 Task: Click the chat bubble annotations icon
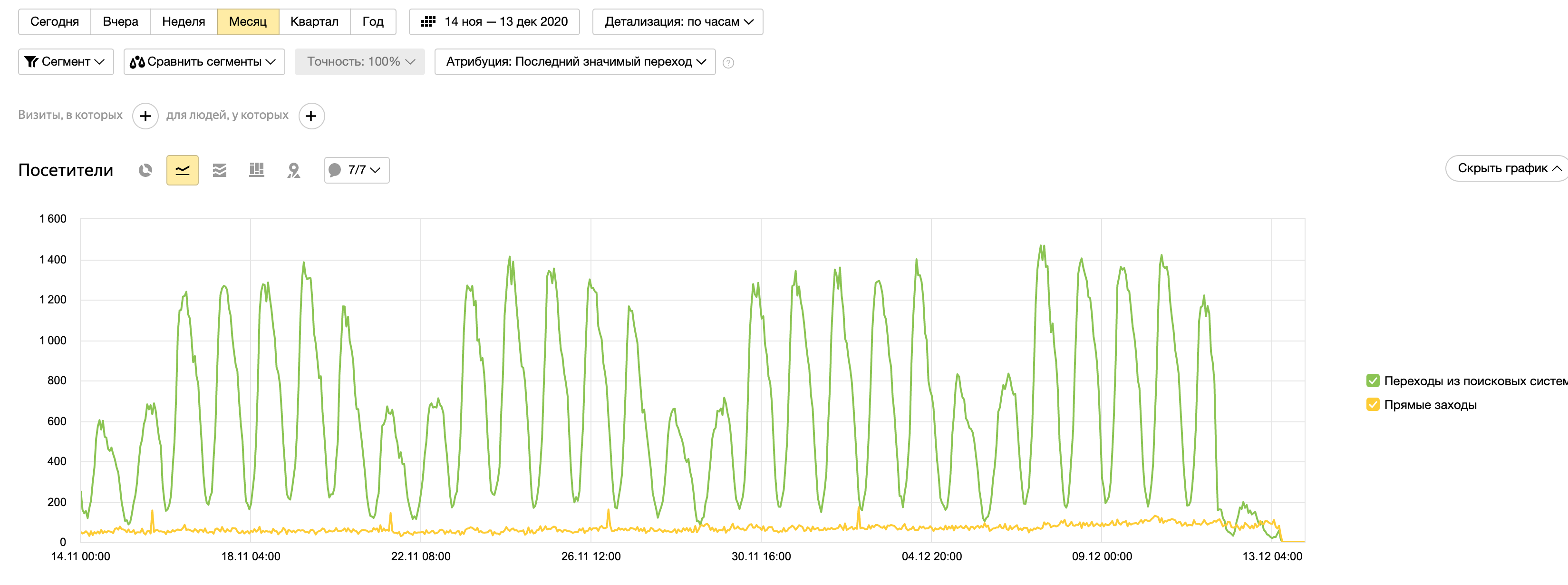click(x=335, y=170)
